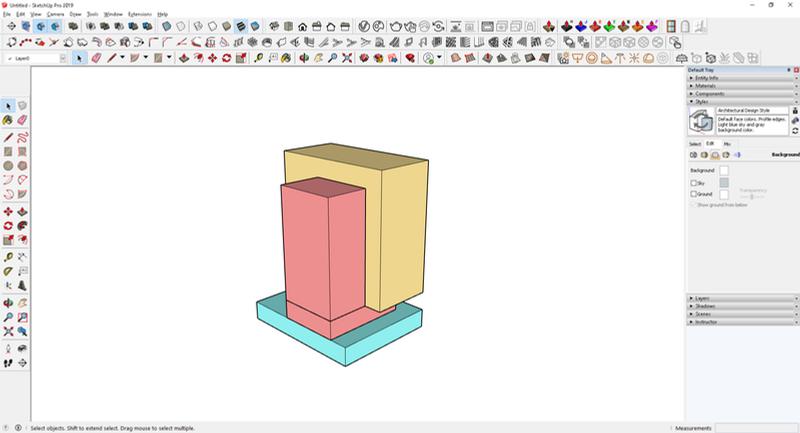Expand the Instructor panel
The image size is (800, 433).
coord(743,322)
